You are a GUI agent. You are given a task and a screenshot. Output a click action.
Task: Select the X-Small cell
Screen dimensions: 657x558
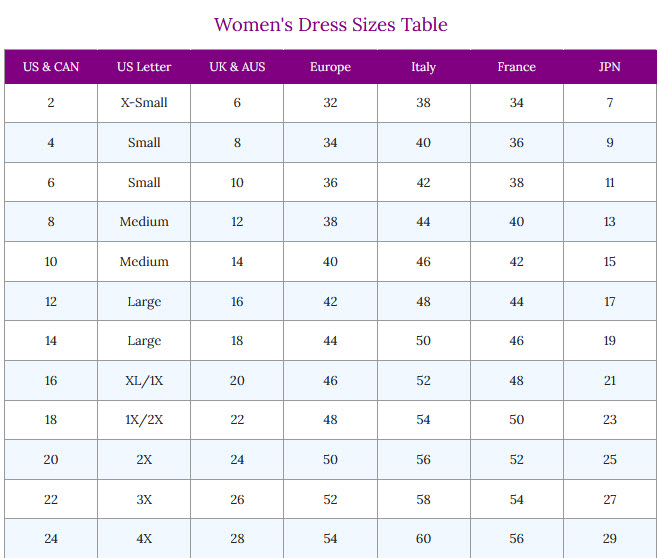coord(144,103)
